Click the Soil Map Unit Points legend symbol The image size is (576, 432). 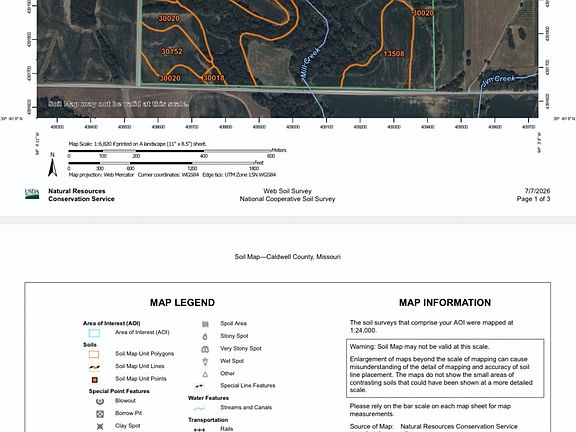point(94,379)
